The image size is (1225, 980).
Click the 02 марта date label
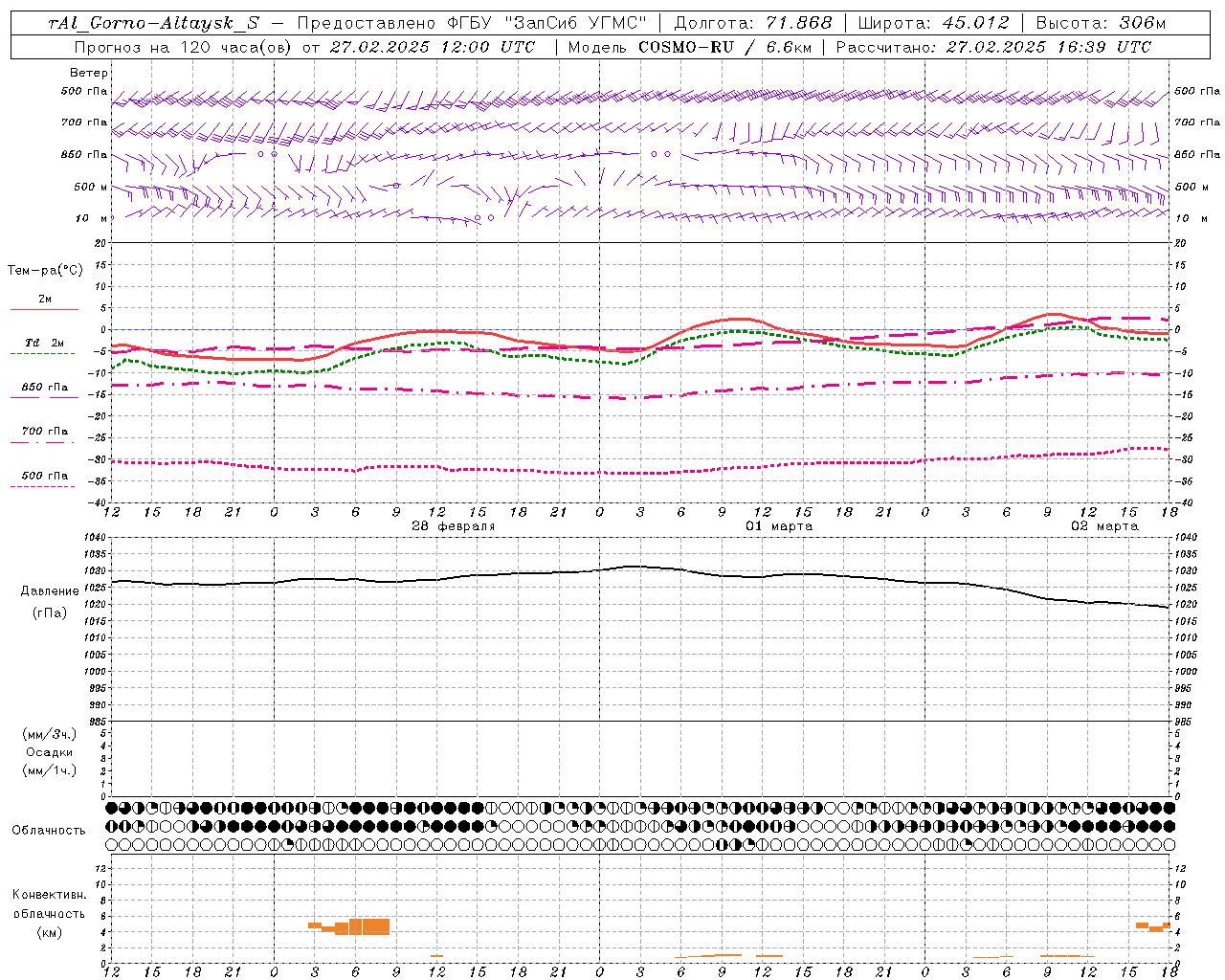pos(1104,526)
